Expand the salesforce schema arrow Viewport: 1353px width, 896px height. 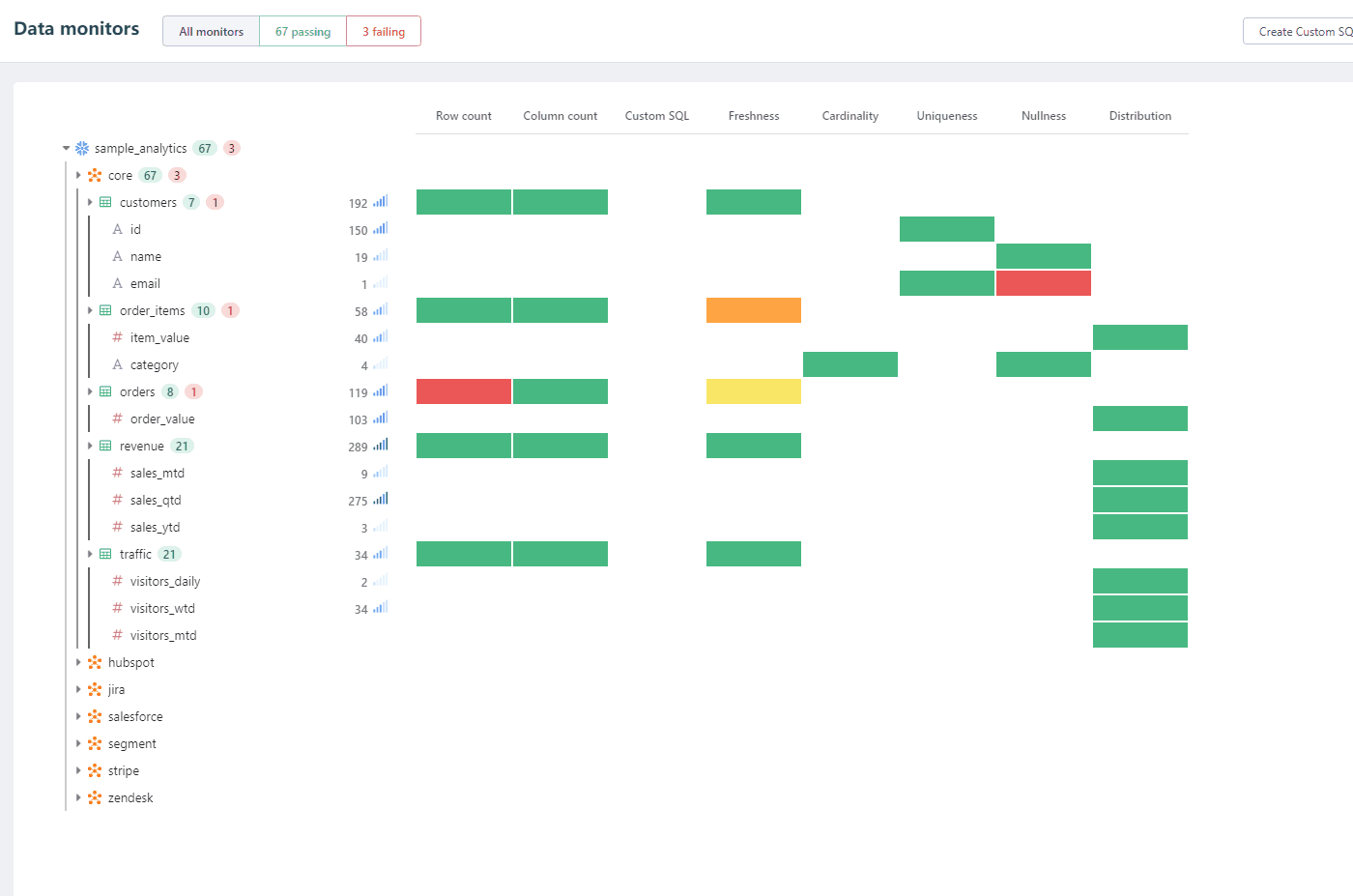[x=78, y=716]
